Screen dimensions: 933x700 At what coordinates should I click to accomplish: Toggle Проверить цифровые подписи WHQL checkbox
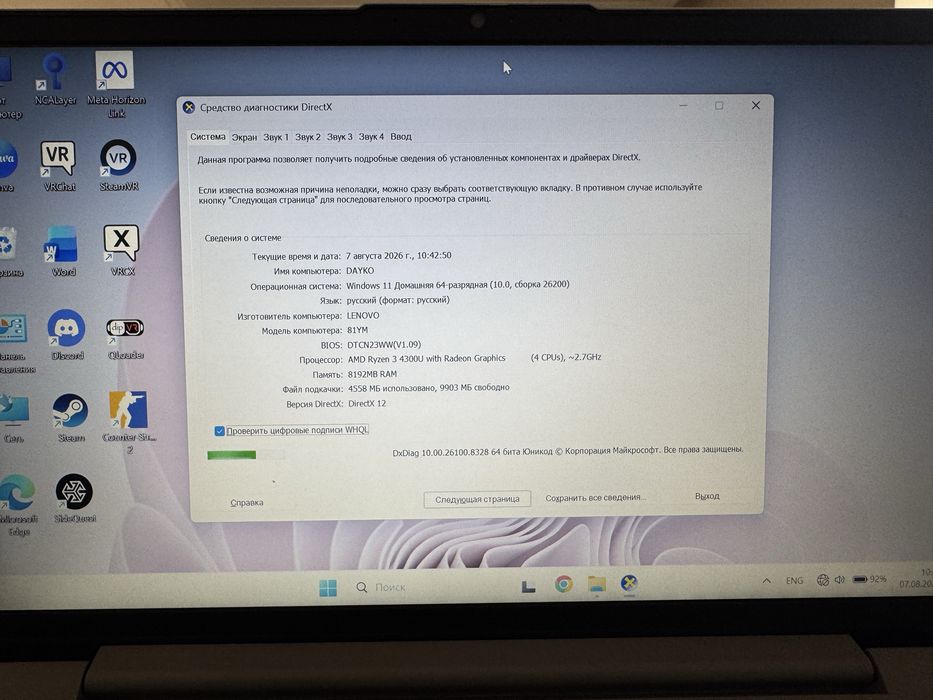220,430
